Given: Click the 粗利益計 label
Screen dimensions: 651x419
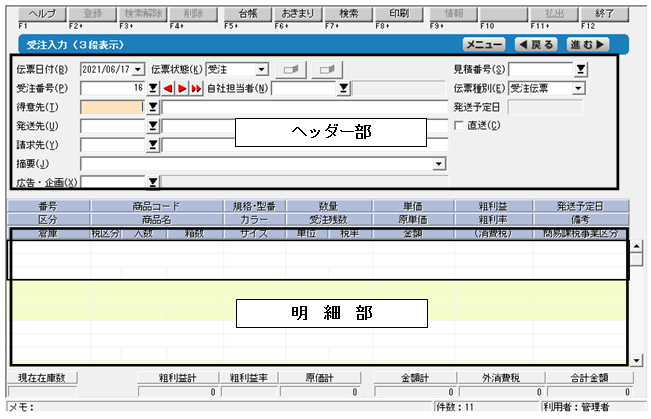Looking at the screenshot, I should point(178,377).
